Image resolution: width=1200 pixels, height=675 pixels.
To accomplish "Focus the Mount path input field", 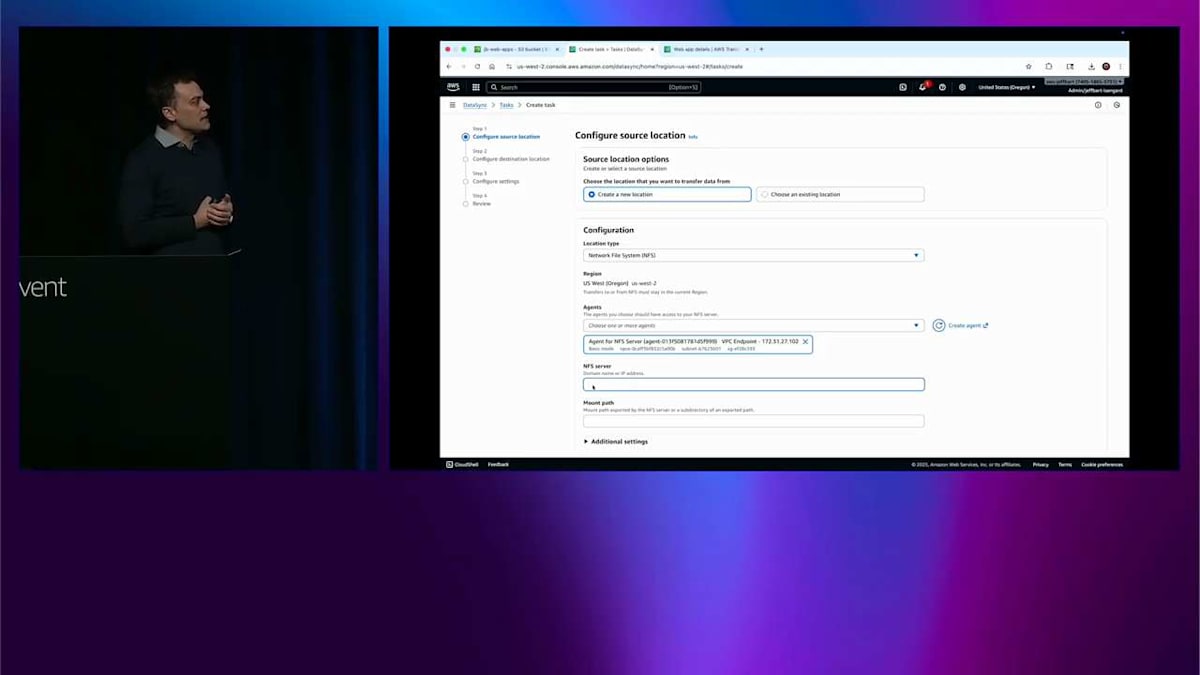I will pyautogui.click(x=753, y=422).
